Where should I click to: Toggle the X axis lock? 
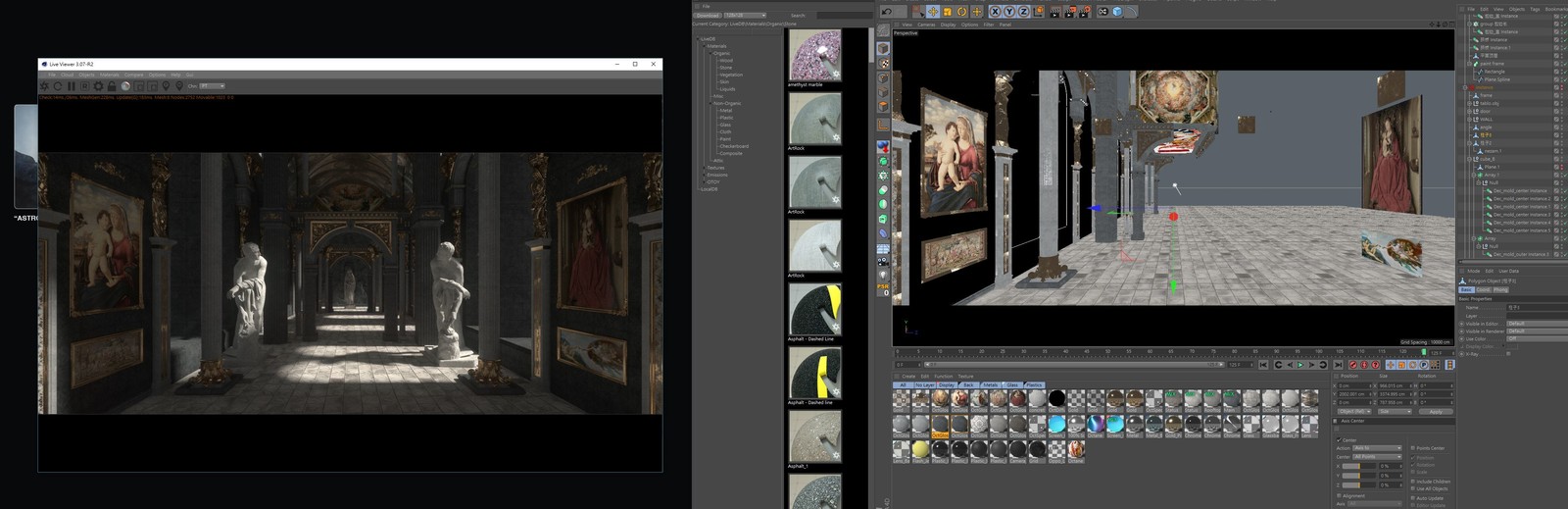click(x=995, y=12)
